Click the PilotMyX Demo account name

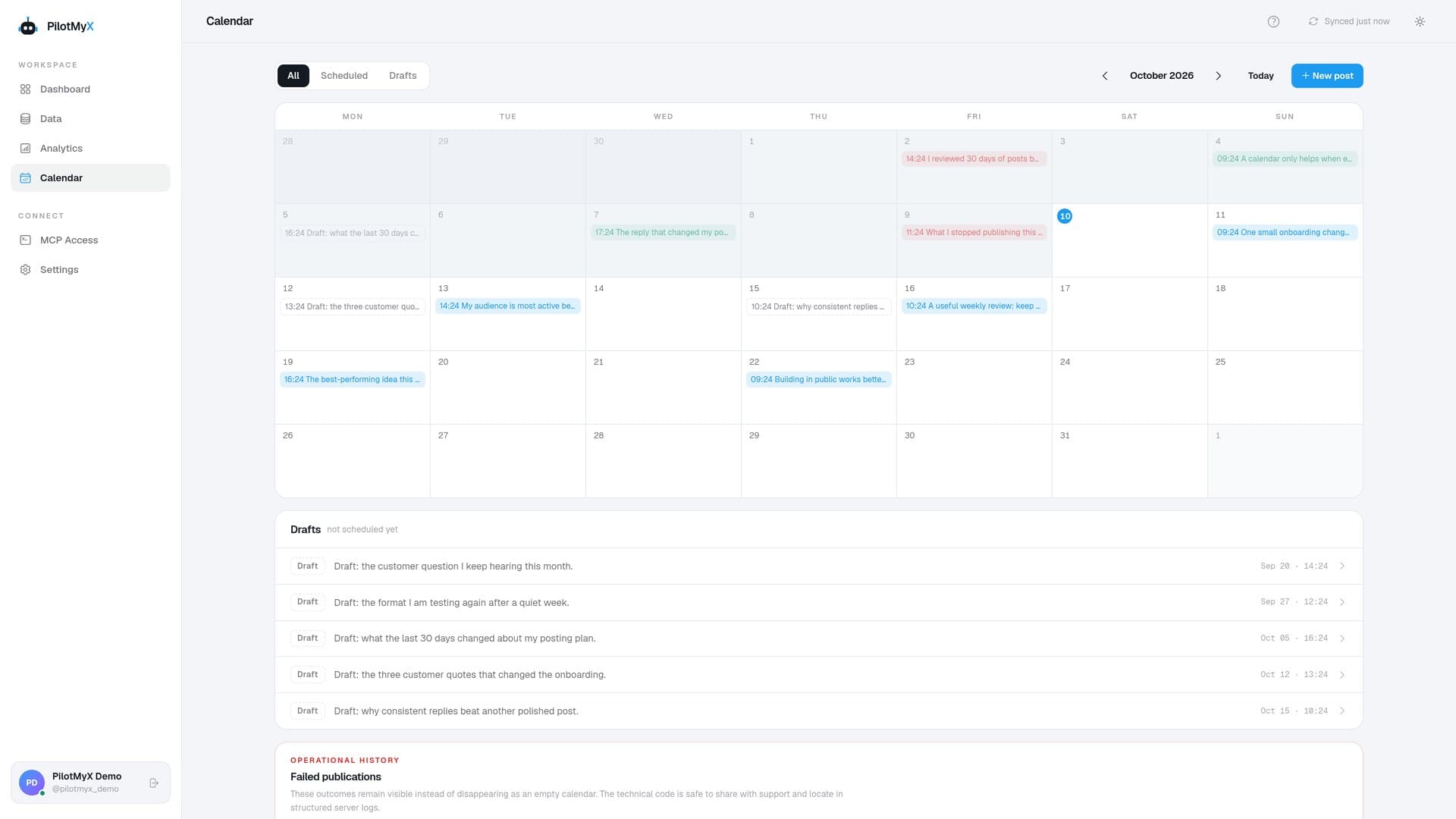coord(86,777)
